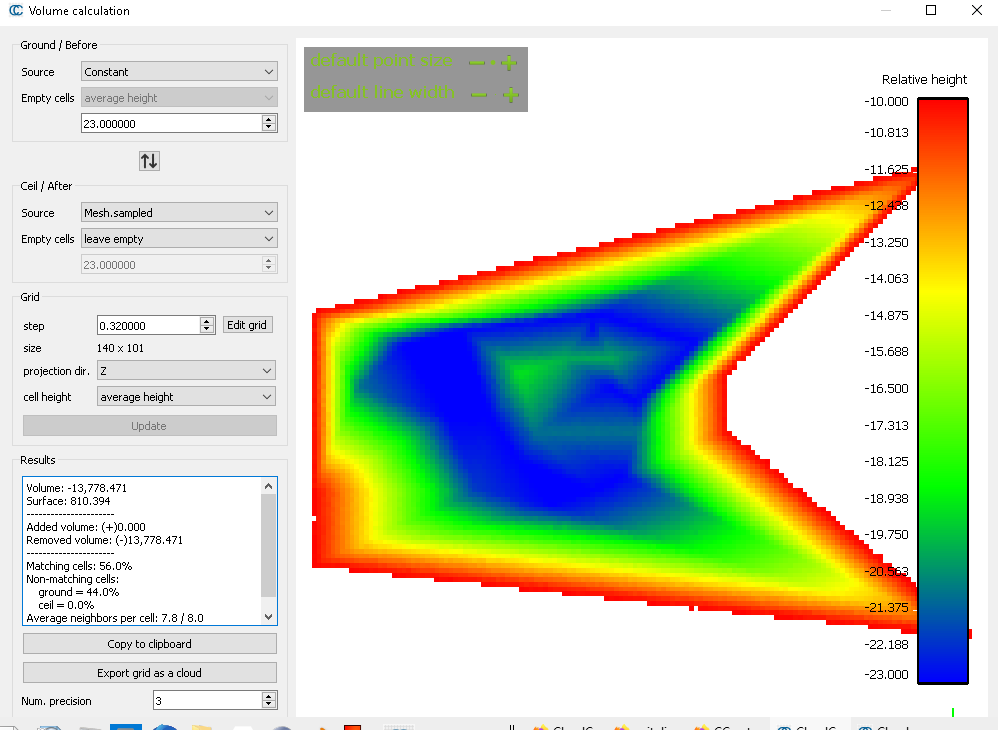Click the Ground constant height value field
Screen dimensions: 998x730
(170, 124)
